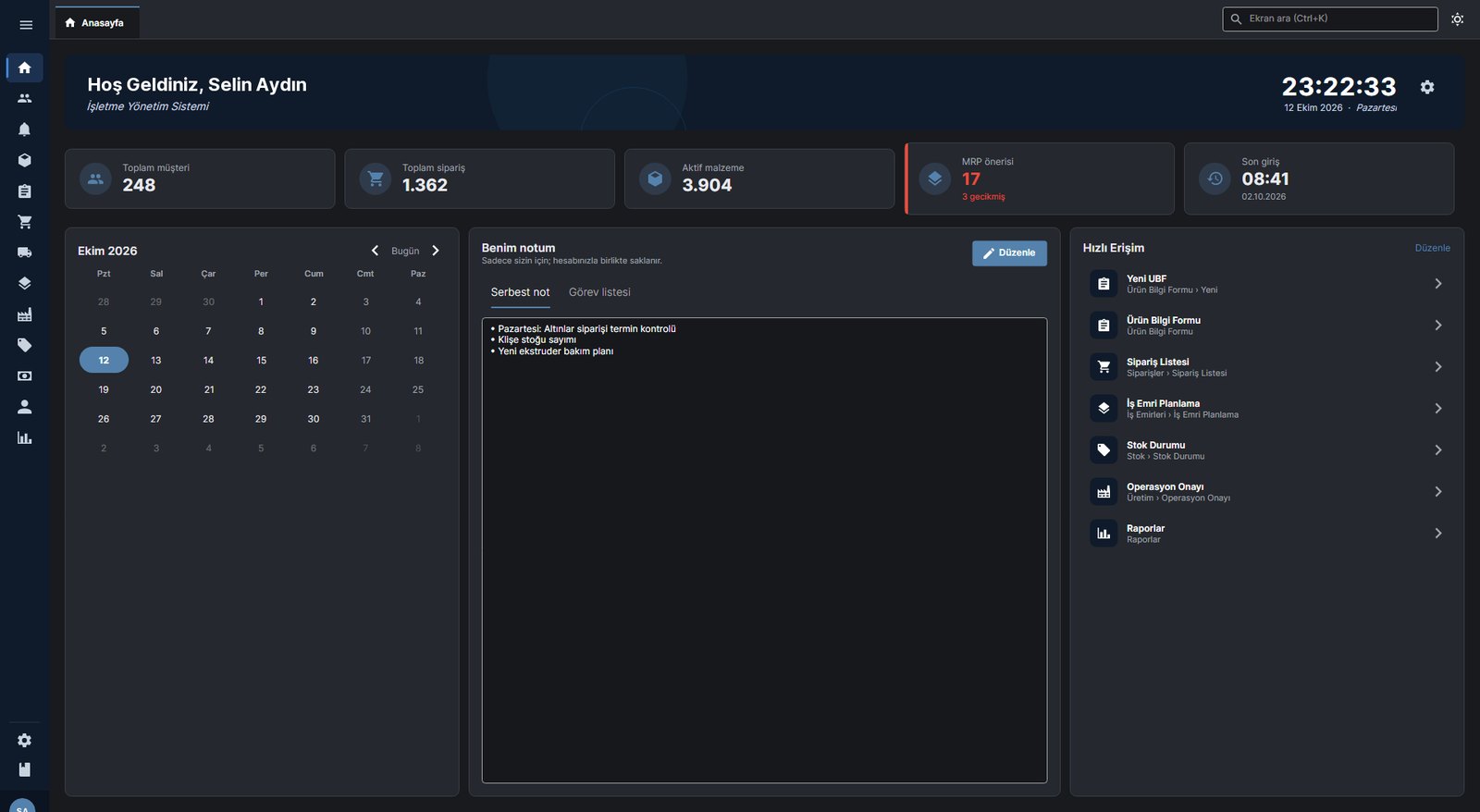
Task: Open the materials box icon in the sidebar
Action: point(25,160)
